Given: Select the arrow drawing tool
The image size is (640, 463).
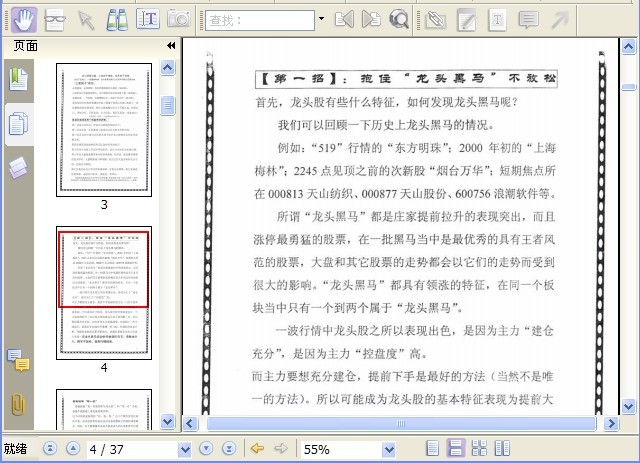Looking at the screenshot, I should point(560,20).
